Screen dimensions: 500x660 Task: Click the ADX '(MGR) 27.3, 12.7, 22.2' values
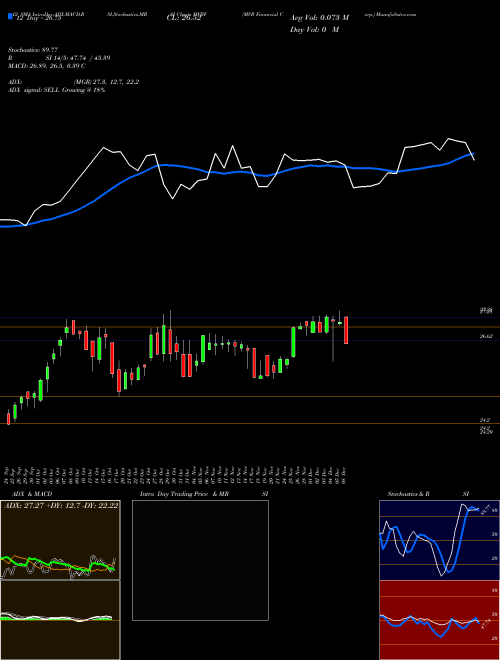pos(106,82)
